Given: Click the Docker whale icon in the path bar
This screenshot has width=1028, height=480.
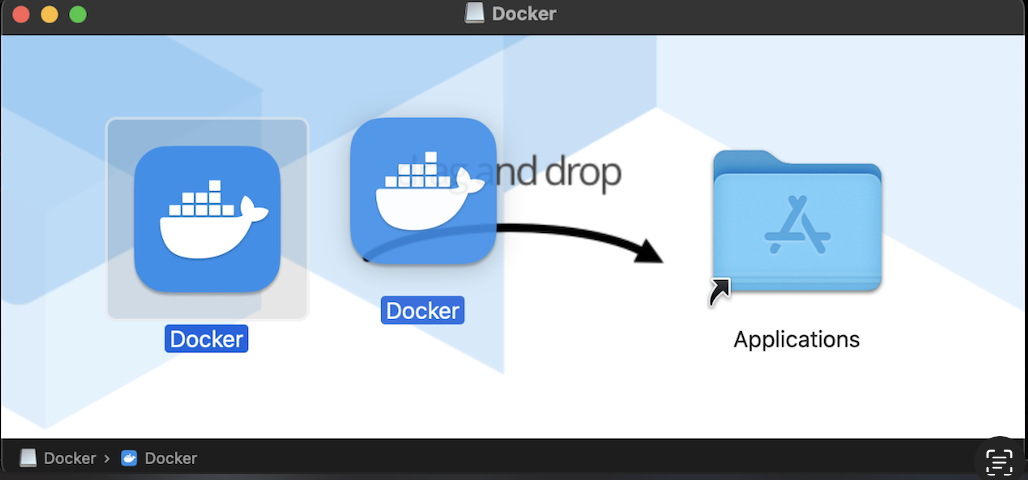Looking at the screenshot, I should (x=129, y=458).
